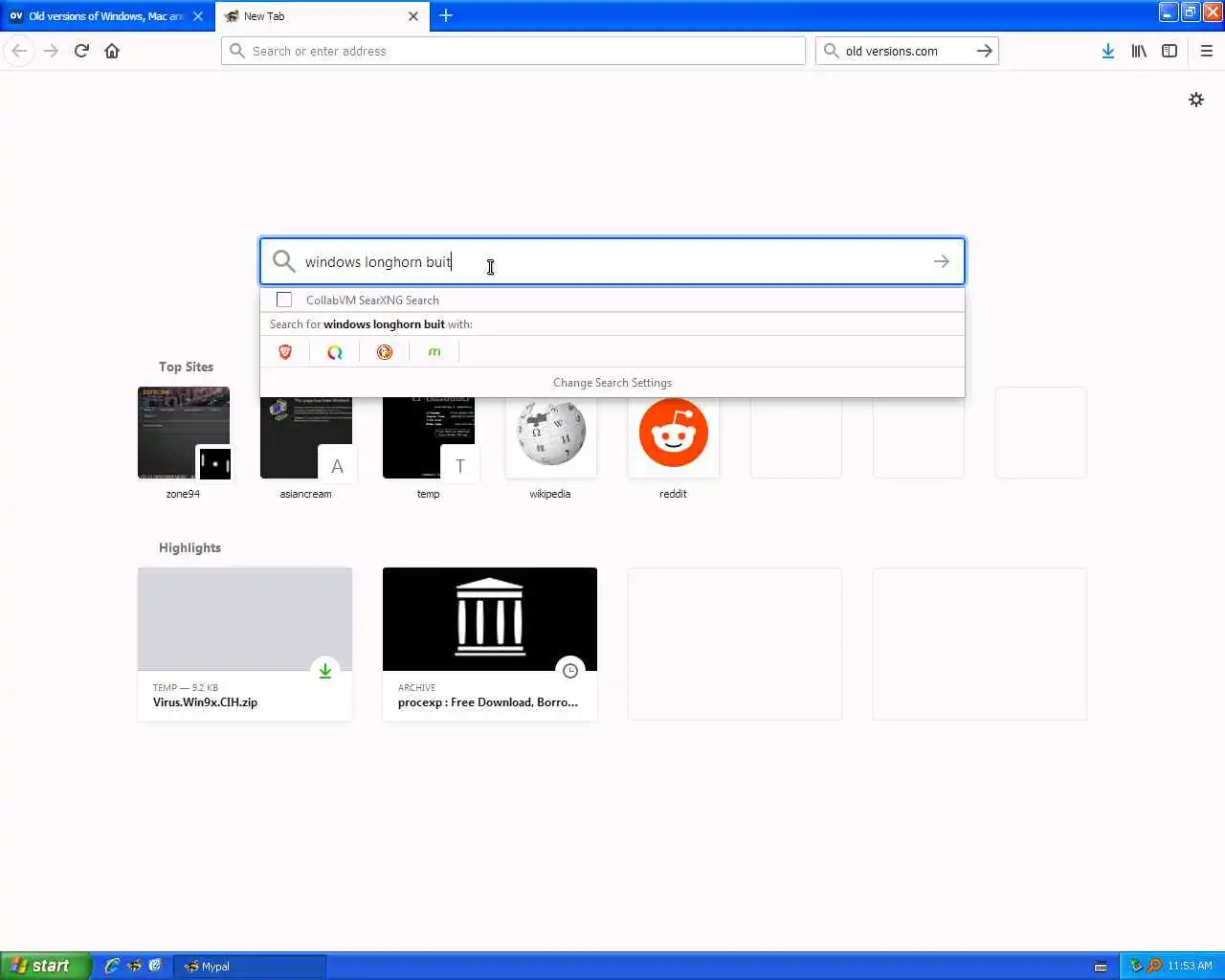Viewport: 1225px width, 980px height.
Task: Submit the toolbar search arrow for old versions.com
Action: pyautogui.click(x=985, y=51)
